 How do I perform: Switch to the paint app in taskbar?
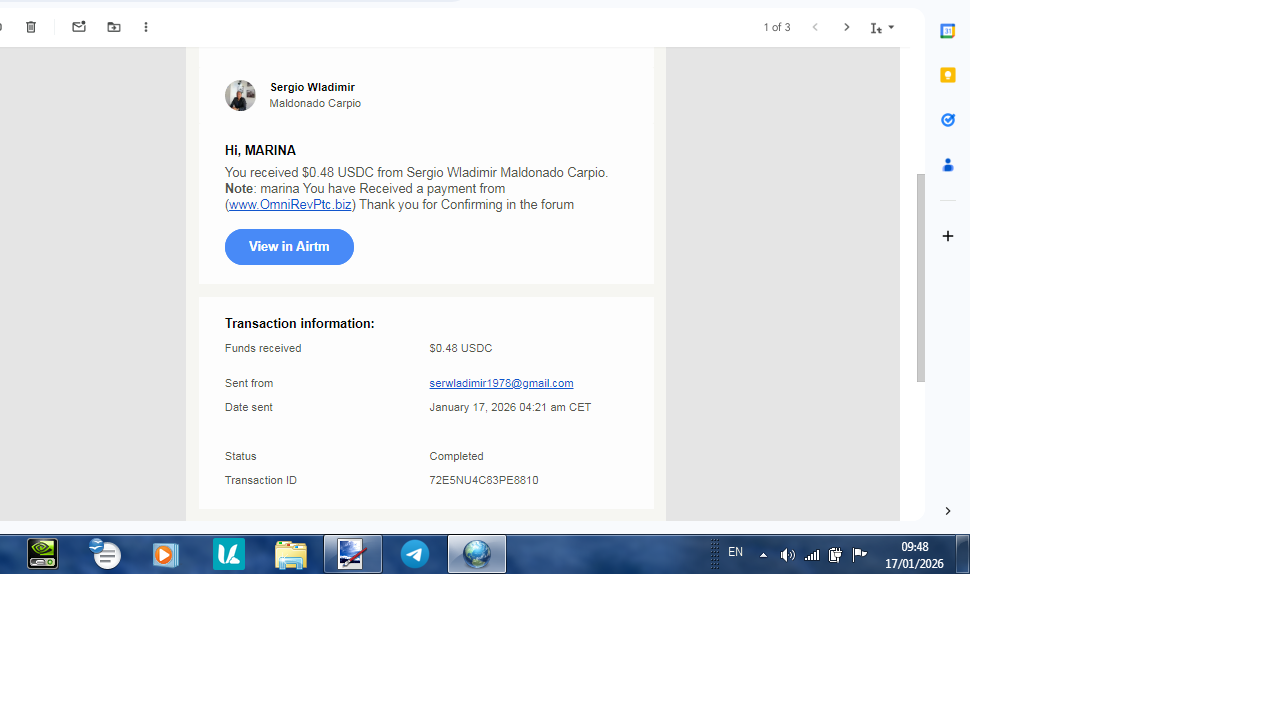click(x=353, y=554)
